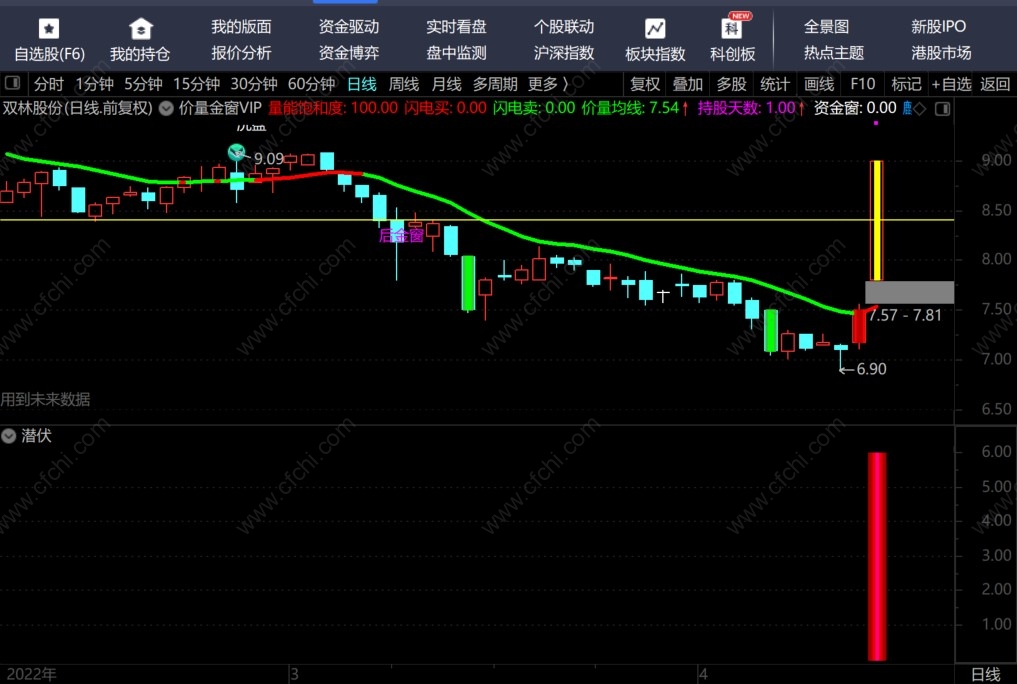Click the 叠加 overlay button
1017x684 pixels.
pos(688,84)
